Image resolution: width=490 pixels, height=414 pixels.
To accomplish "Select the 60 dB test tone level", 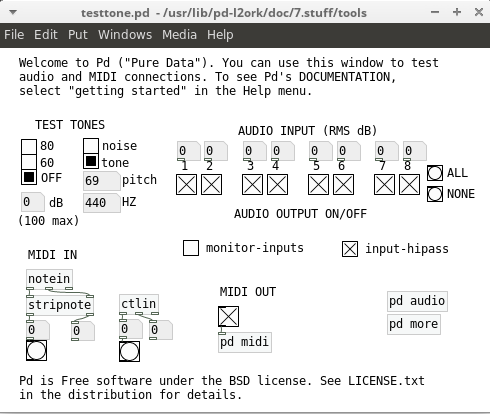I will (29, 162).
